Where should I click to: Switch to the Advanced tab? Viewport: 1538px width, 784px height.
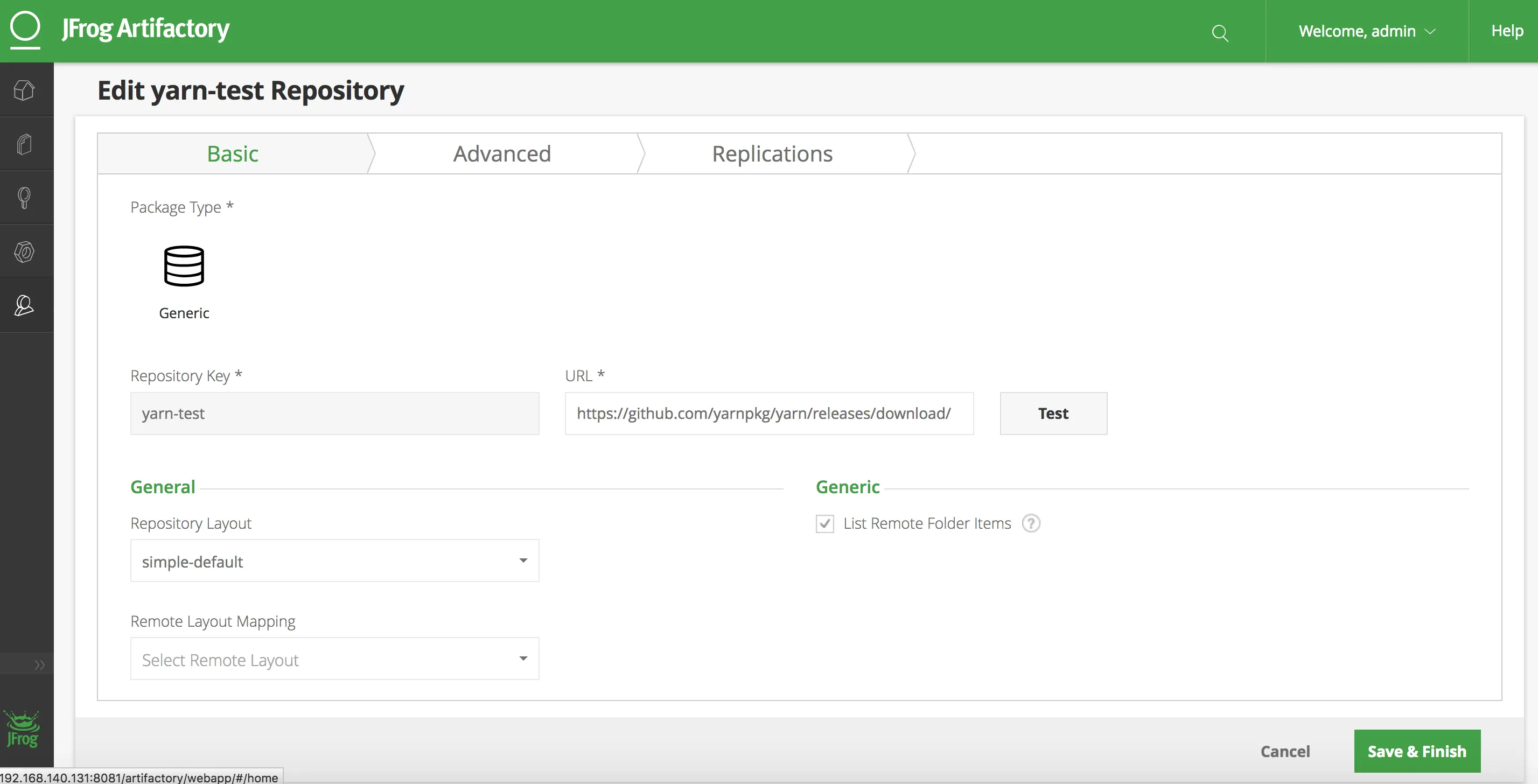[501, 154]
